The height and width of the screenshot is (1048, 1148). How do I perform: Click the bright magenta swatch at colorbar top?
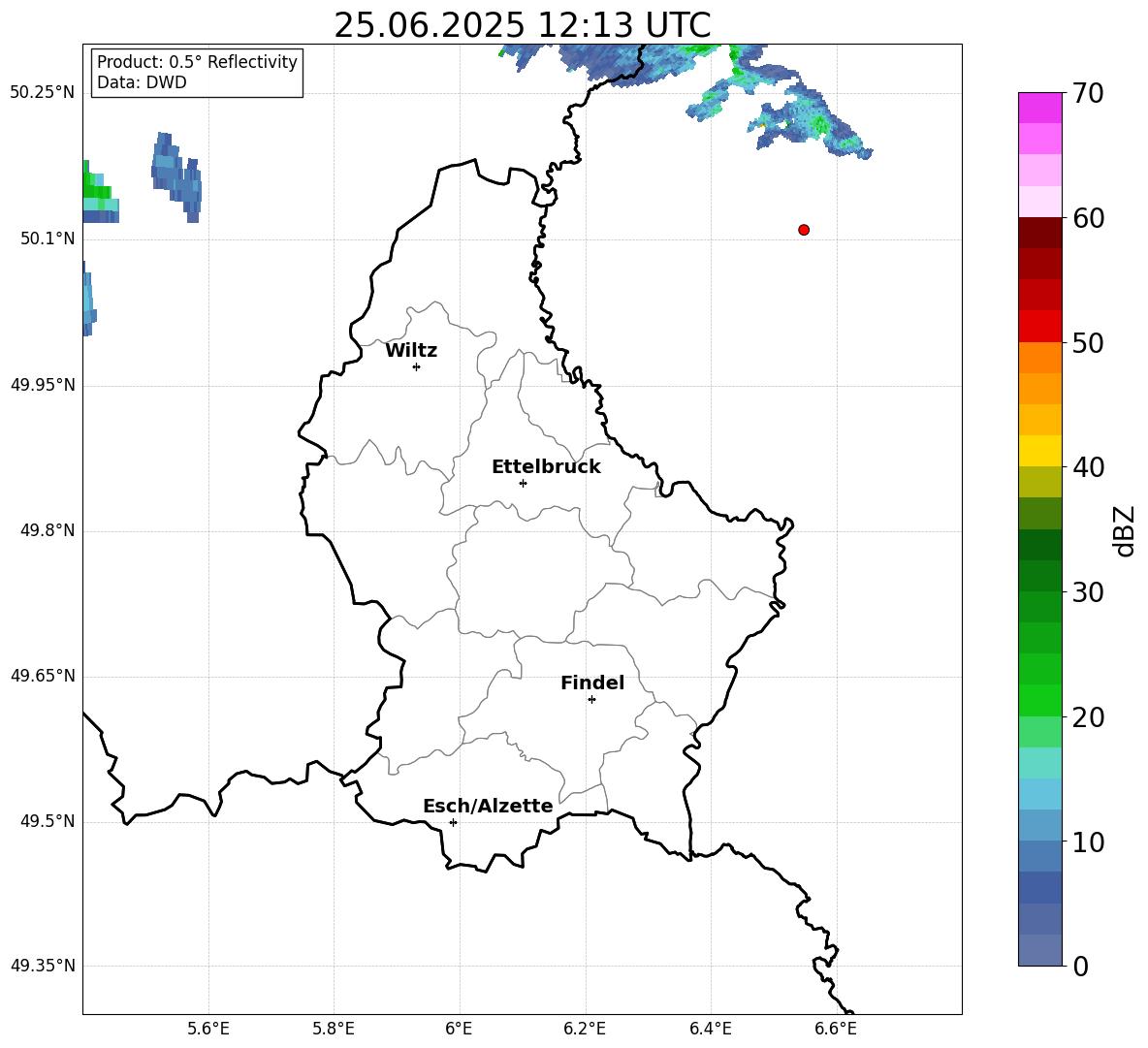1040,108
